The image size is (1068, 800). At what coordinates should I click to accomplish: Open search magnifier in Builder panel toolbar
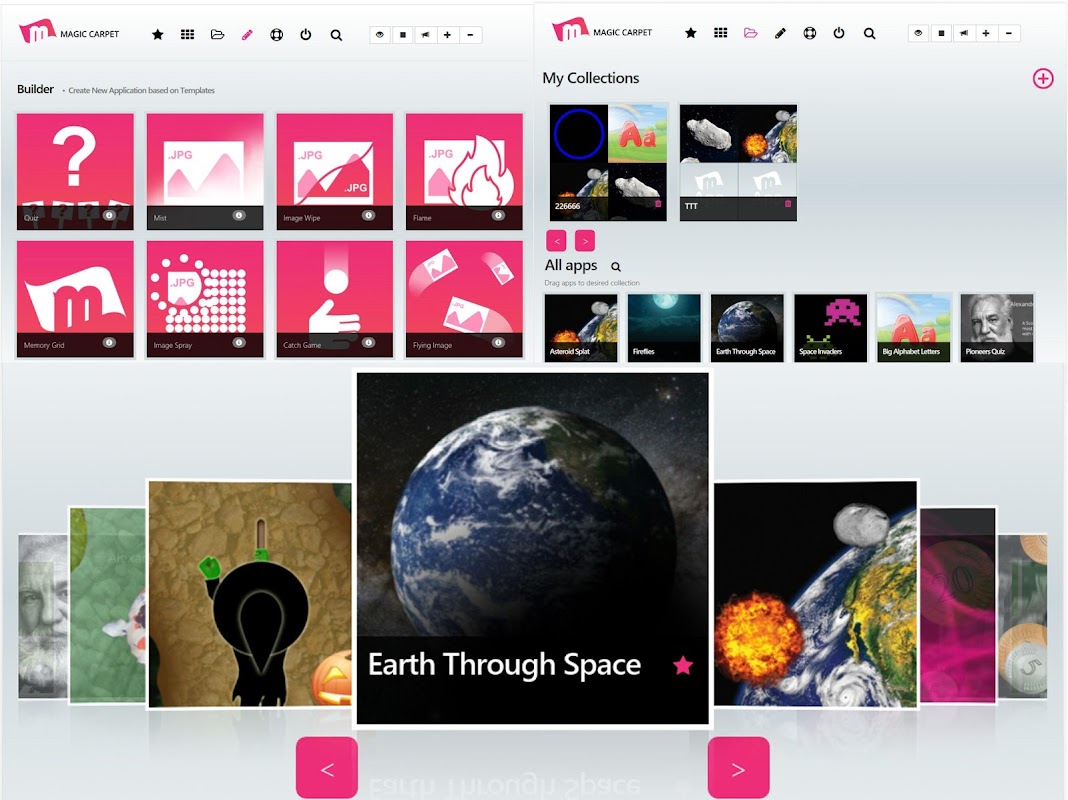click(x=336, y=35)
